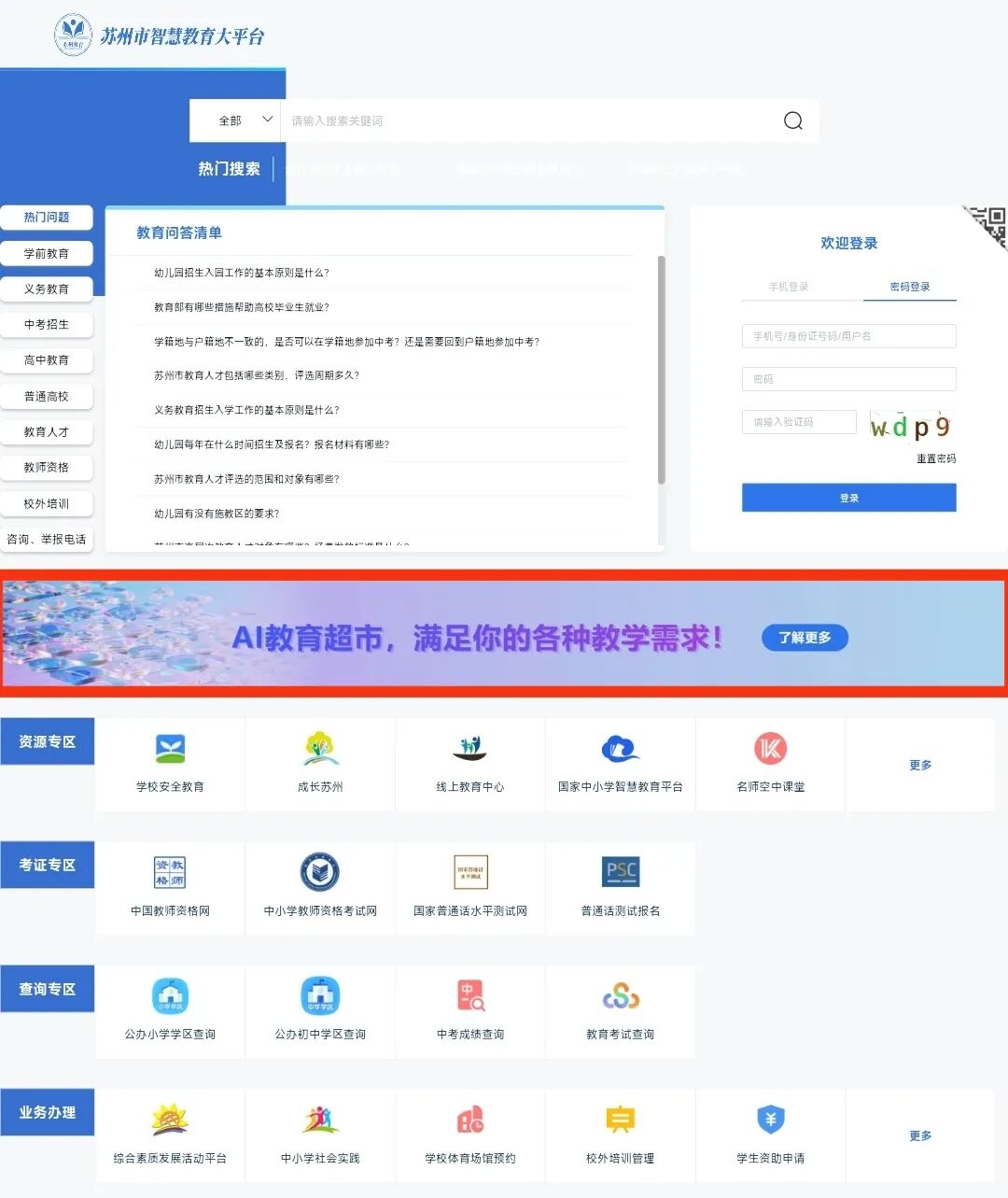Expand 更多 in 业务办理 row
1008x1198 pixels.
pyautogui.click(x=920, y=1135)
